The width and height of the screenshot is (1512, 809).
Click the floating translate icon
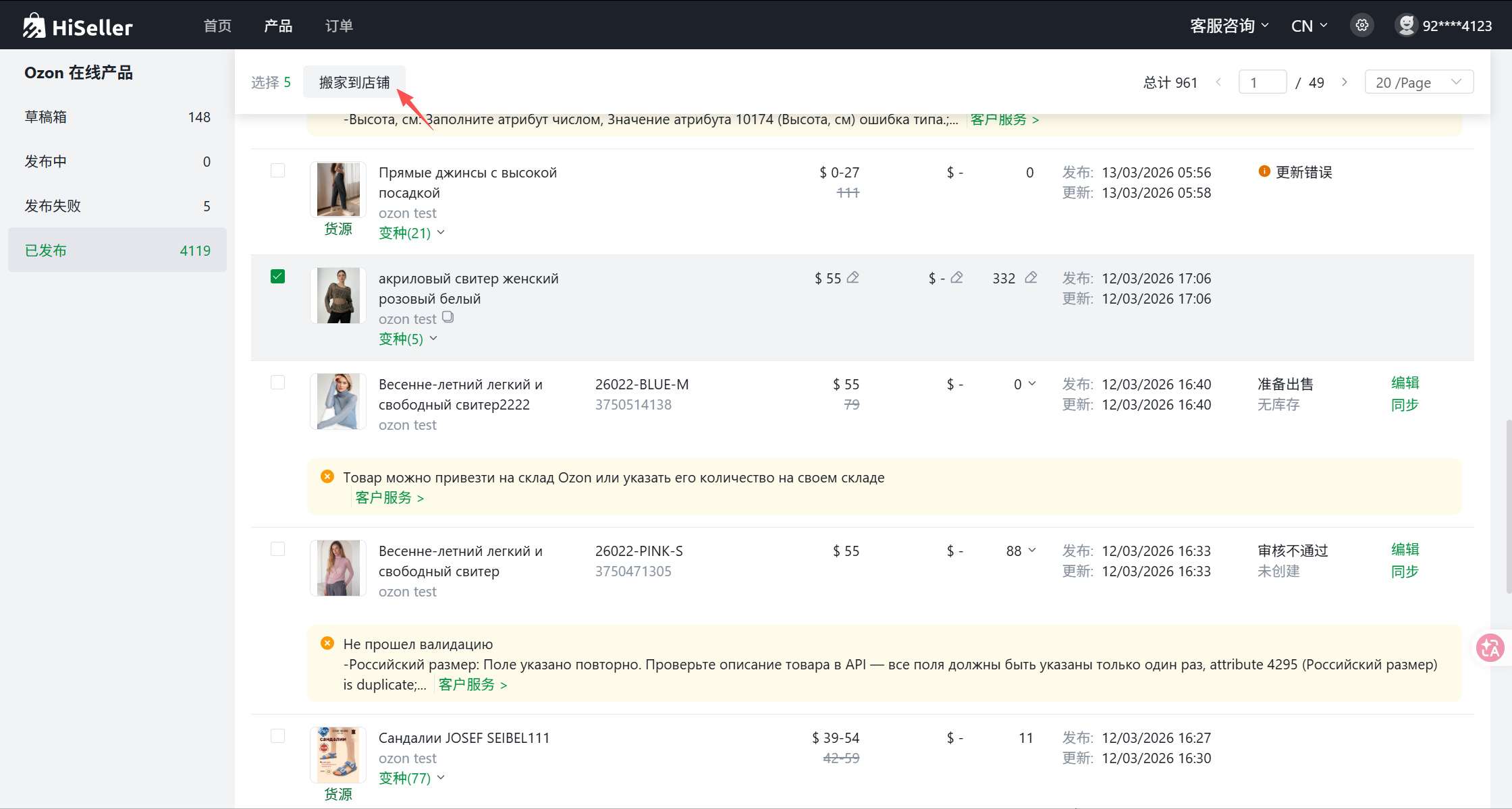tap(1490, 648)
